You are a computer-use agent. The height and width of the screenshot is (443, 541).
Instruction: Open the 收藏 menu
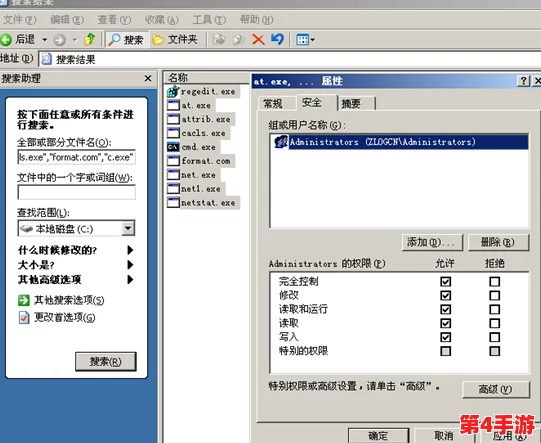(161, 20)
